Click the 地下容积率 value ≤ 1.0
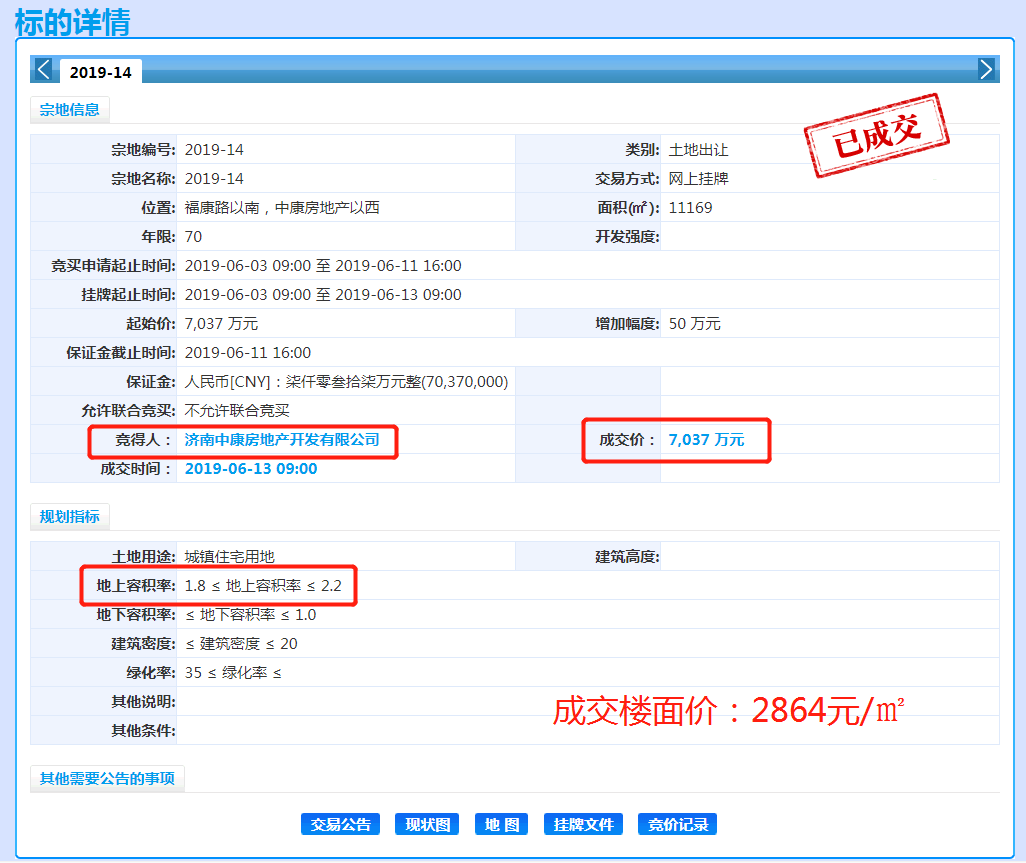The width and height of the screenshot is (1026, 863). point(251,614)
